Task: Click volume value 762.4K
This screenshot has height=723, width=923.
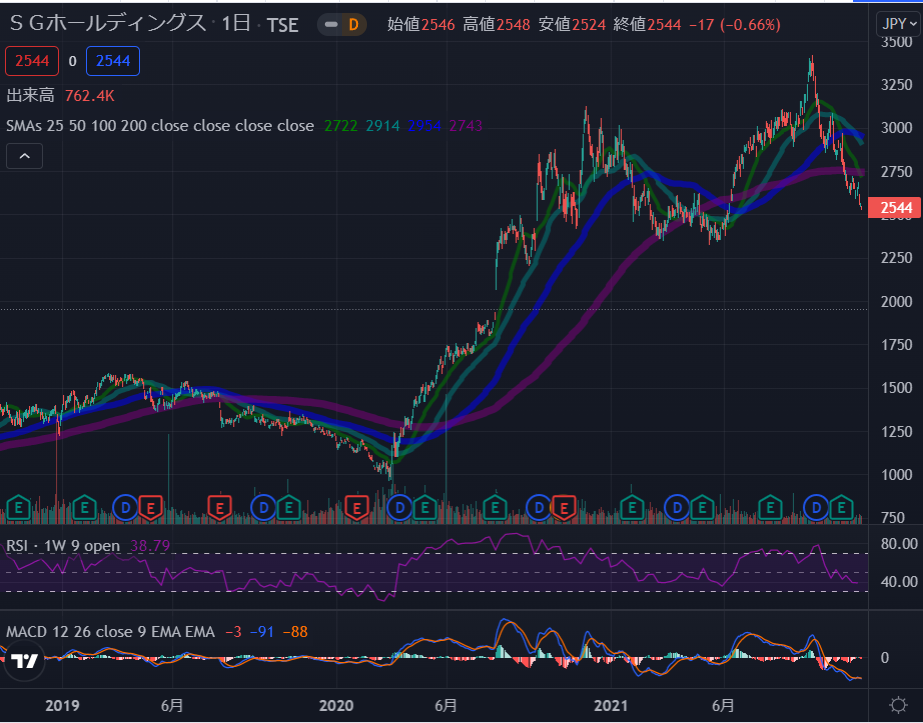Action: click(89, 95)
